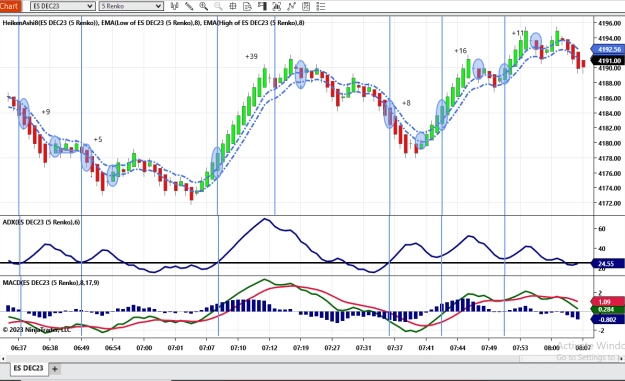This screenshot has height=381, width=625.
Task: Click the 4191.00 current price marker
Action: pyautogui.click(x=609, y=61)
